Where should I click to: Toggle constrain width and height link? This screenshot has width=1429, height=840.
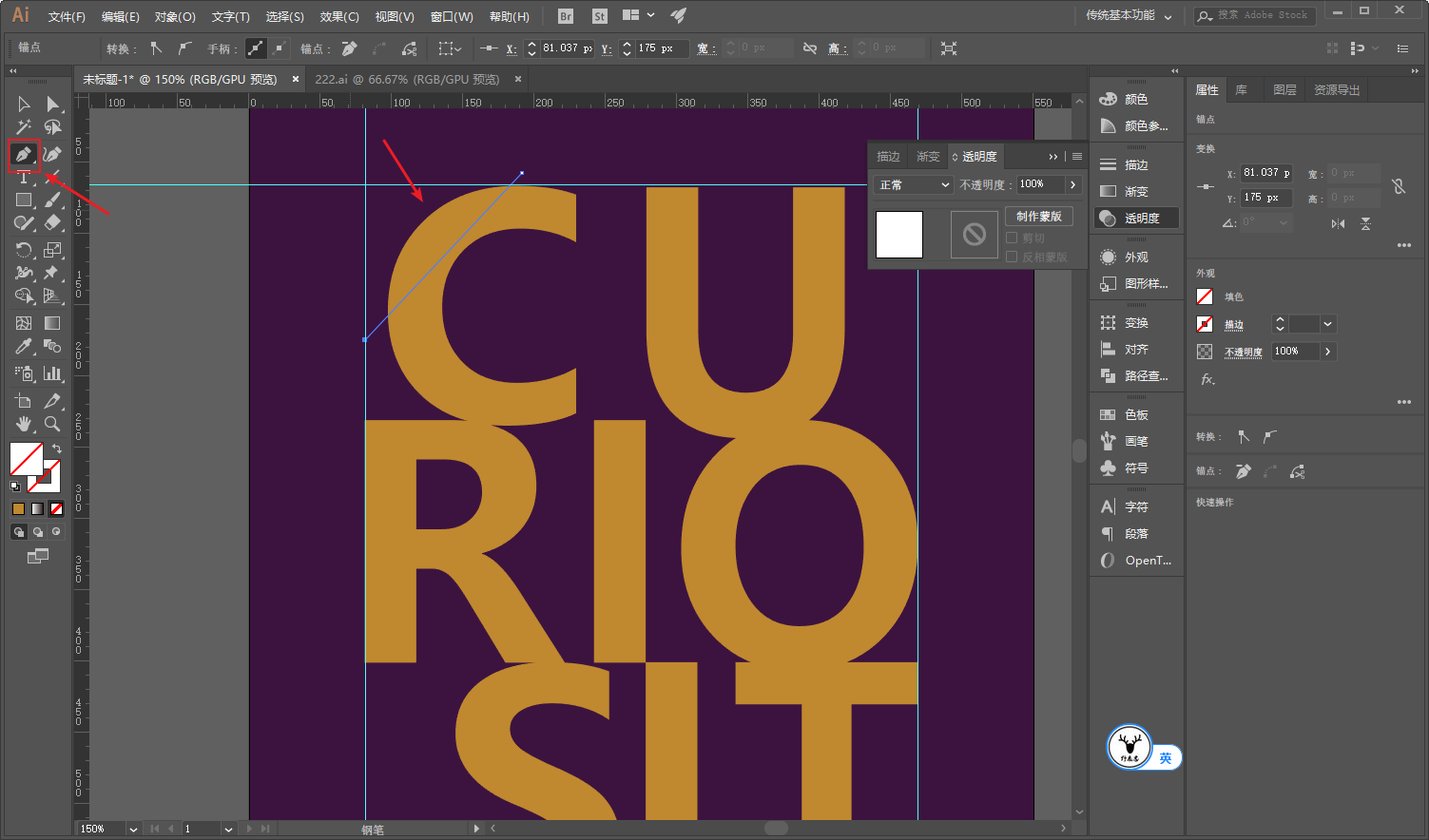pos(810,48)
